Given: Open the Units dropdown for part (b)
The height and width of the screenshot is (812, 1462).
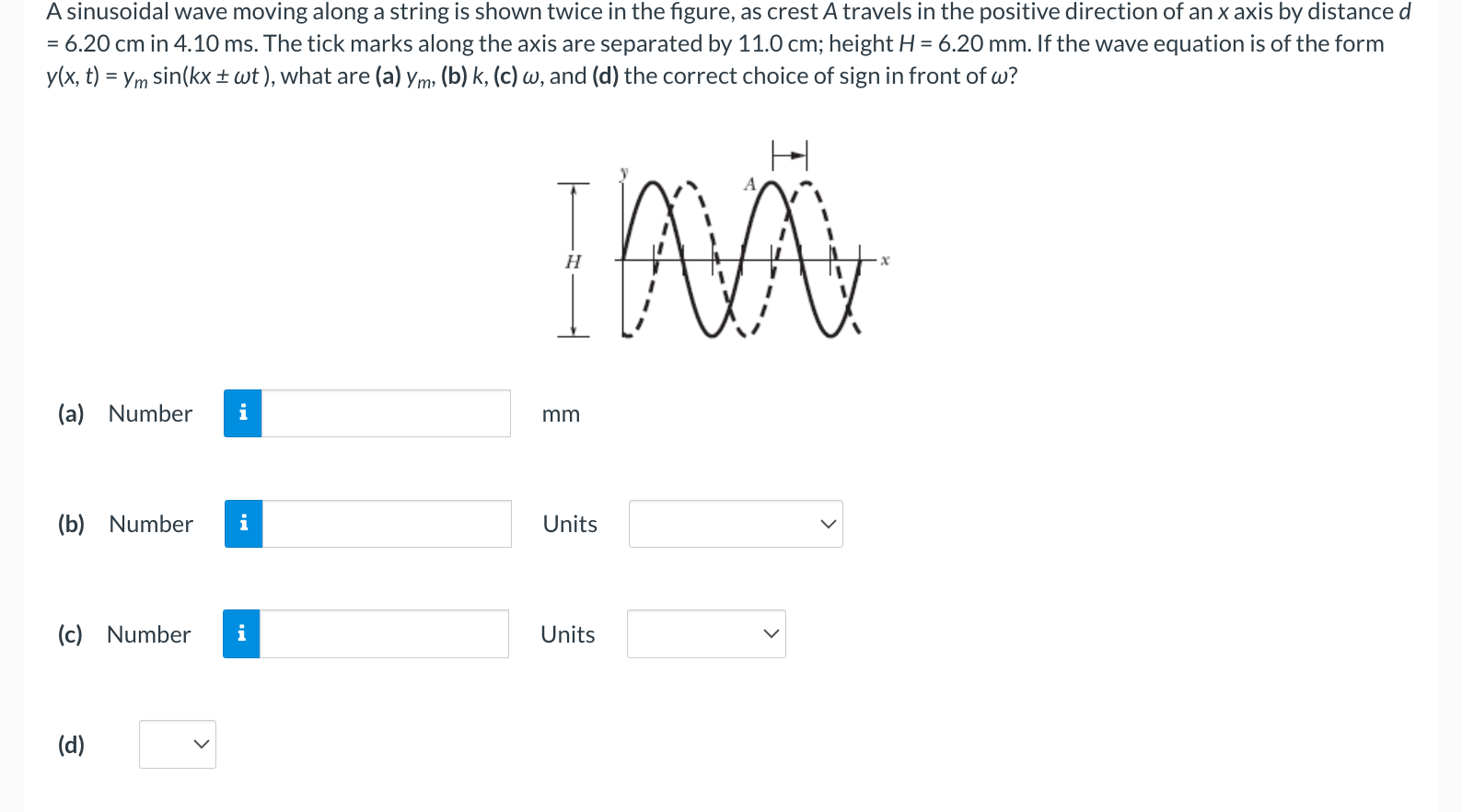Looking at the screenshot, I should (735, 524).
